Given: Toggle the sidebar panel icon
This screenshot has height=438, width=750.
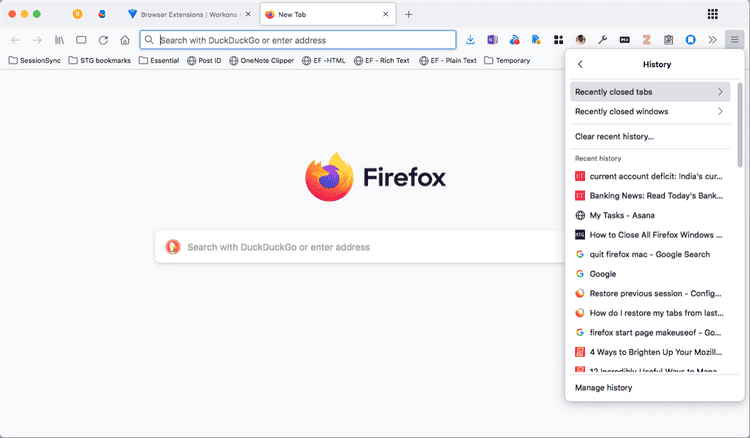Looking at the screenshot, I should pos(81,40).
